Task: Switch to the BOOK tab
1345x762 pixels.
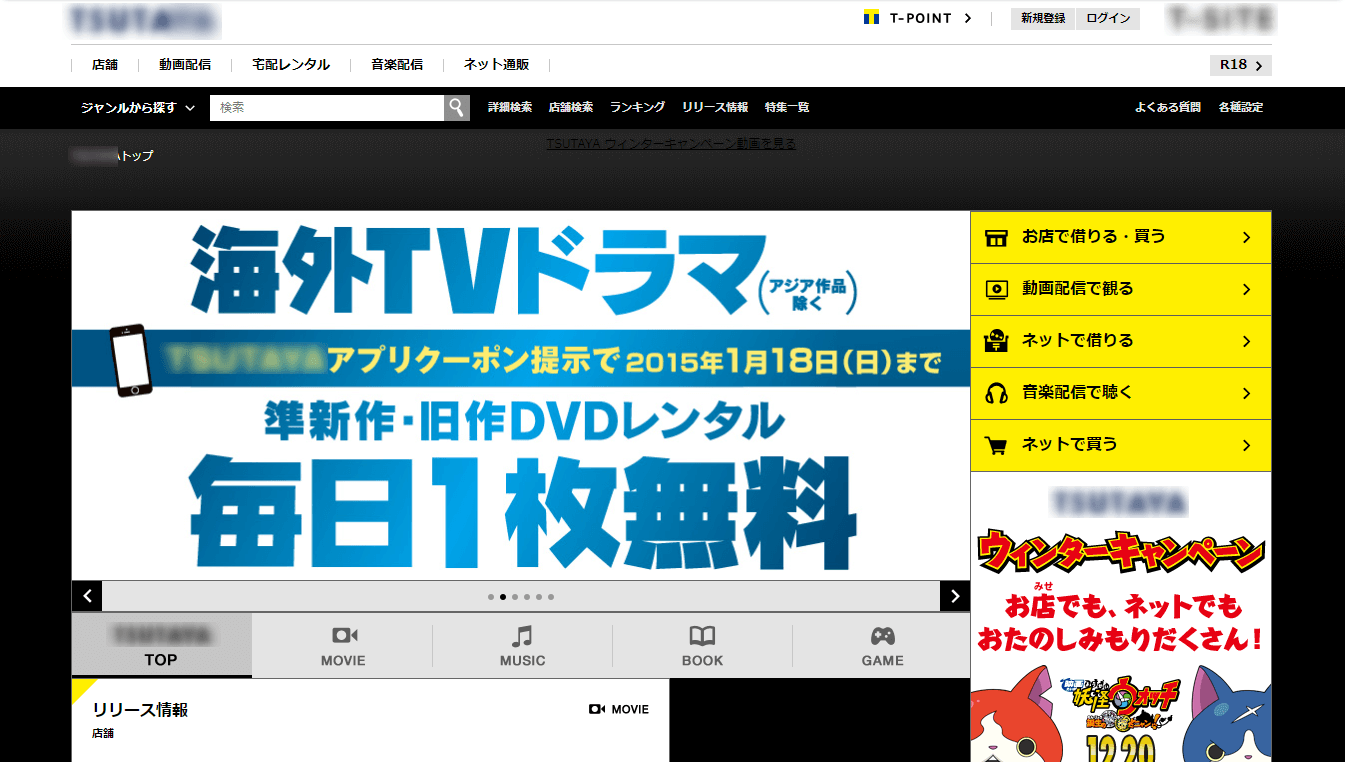Action: tap(703, 645)
